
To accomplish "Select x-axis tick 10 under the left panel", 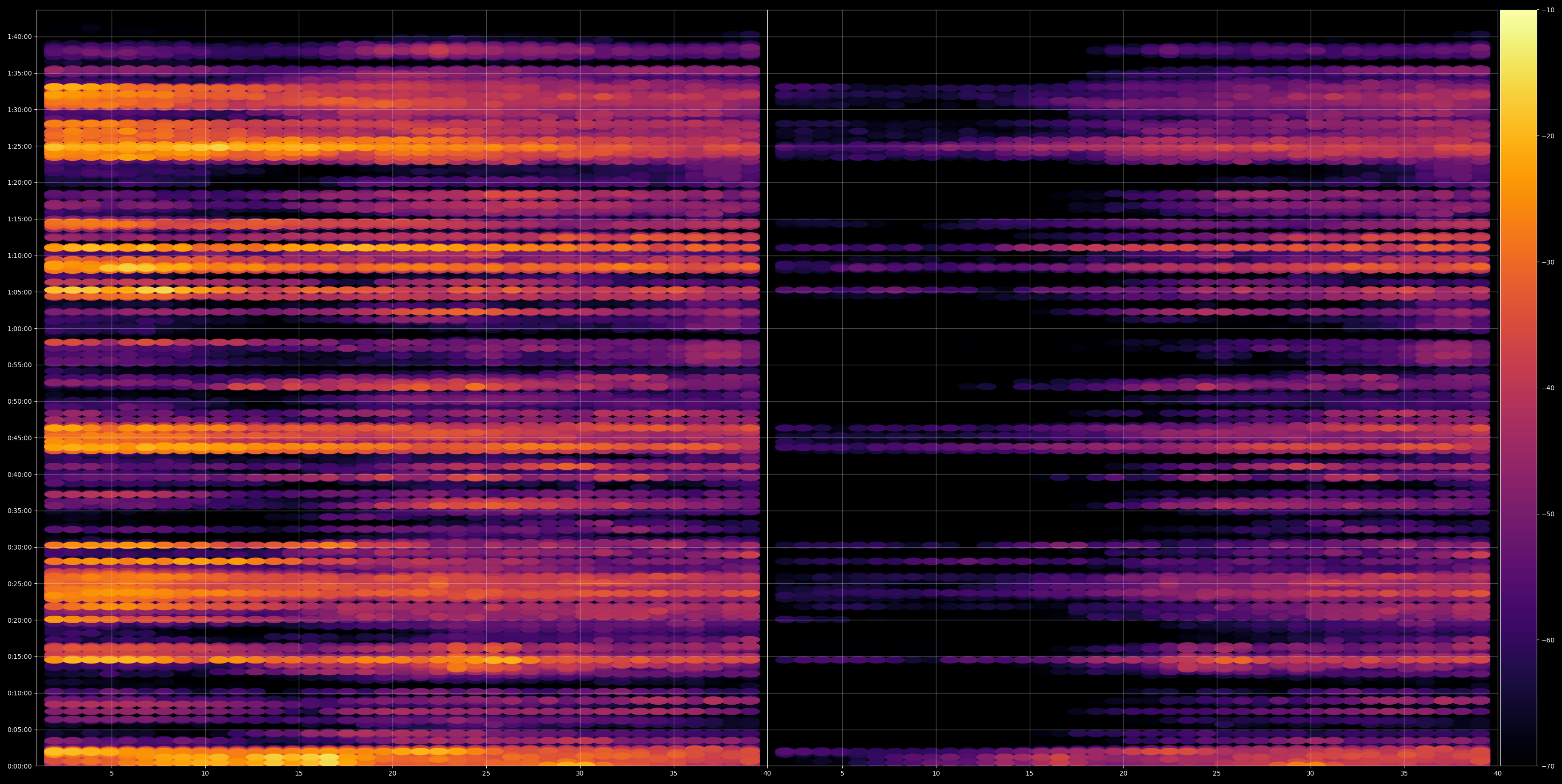I will click(205, 774).
